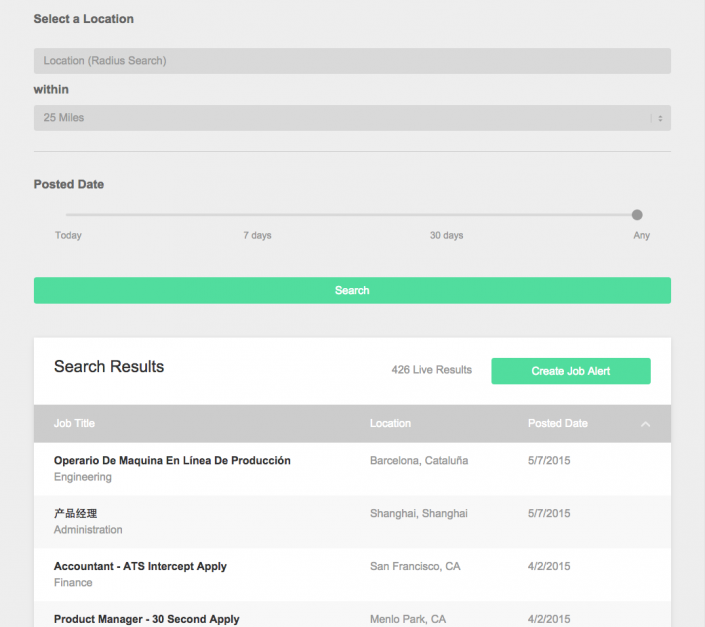Click the Posted Date slider handle

click(637, 215)
